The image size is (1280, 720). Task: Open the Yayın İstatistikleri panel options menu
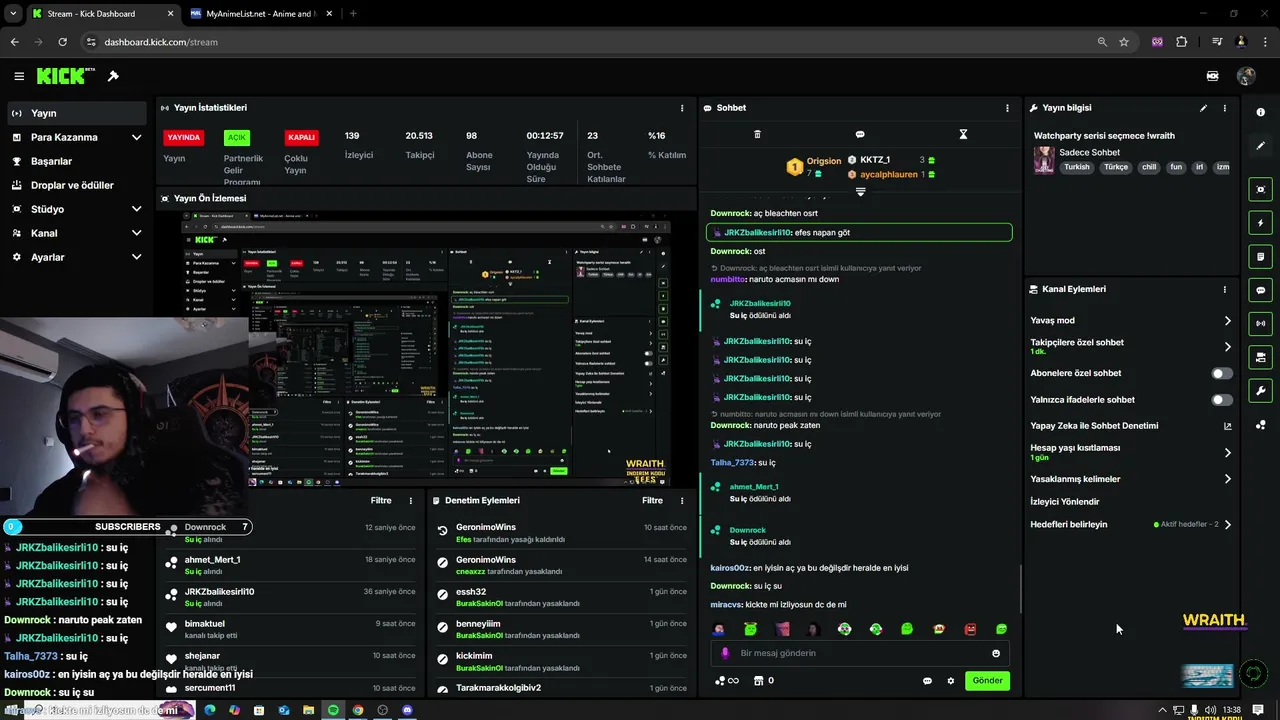tap(682, 108)
